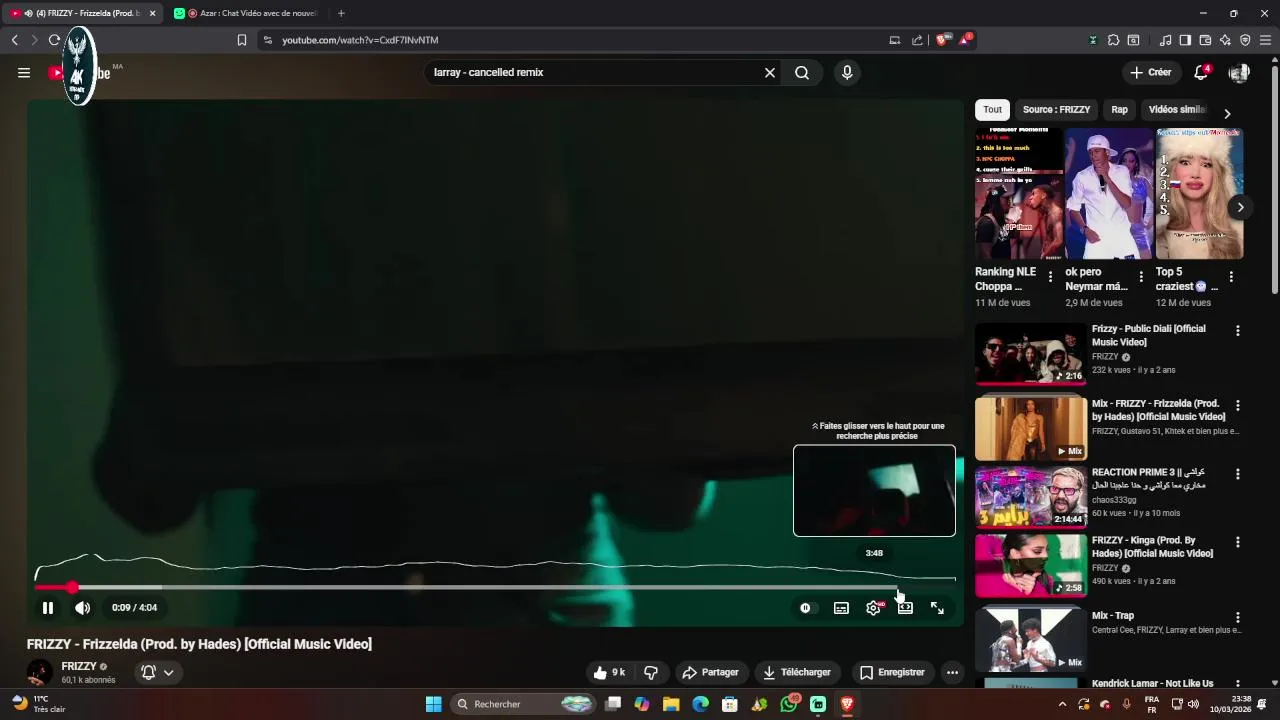Open Brave Leo AI sparkle icon
Viewport: 1280px width, 720px height.
click(1225, 40)
